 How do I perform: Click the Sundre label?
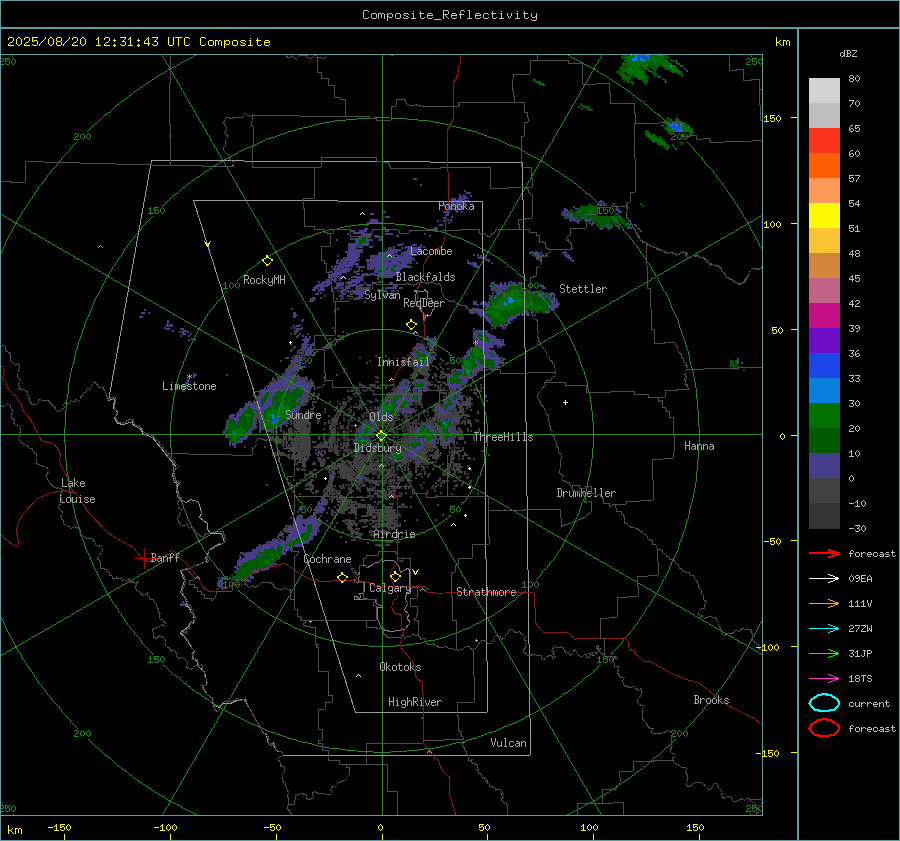(303, 415)
